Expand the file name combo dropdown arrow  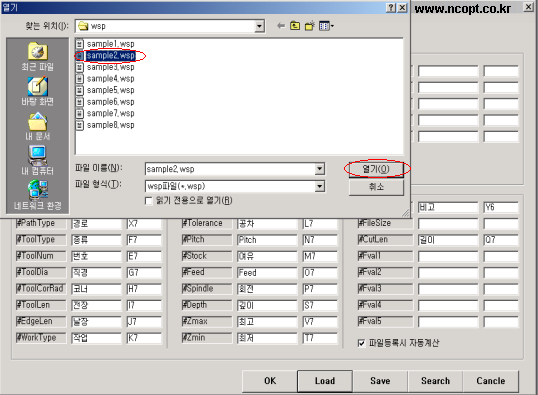(x=319, y=169)
